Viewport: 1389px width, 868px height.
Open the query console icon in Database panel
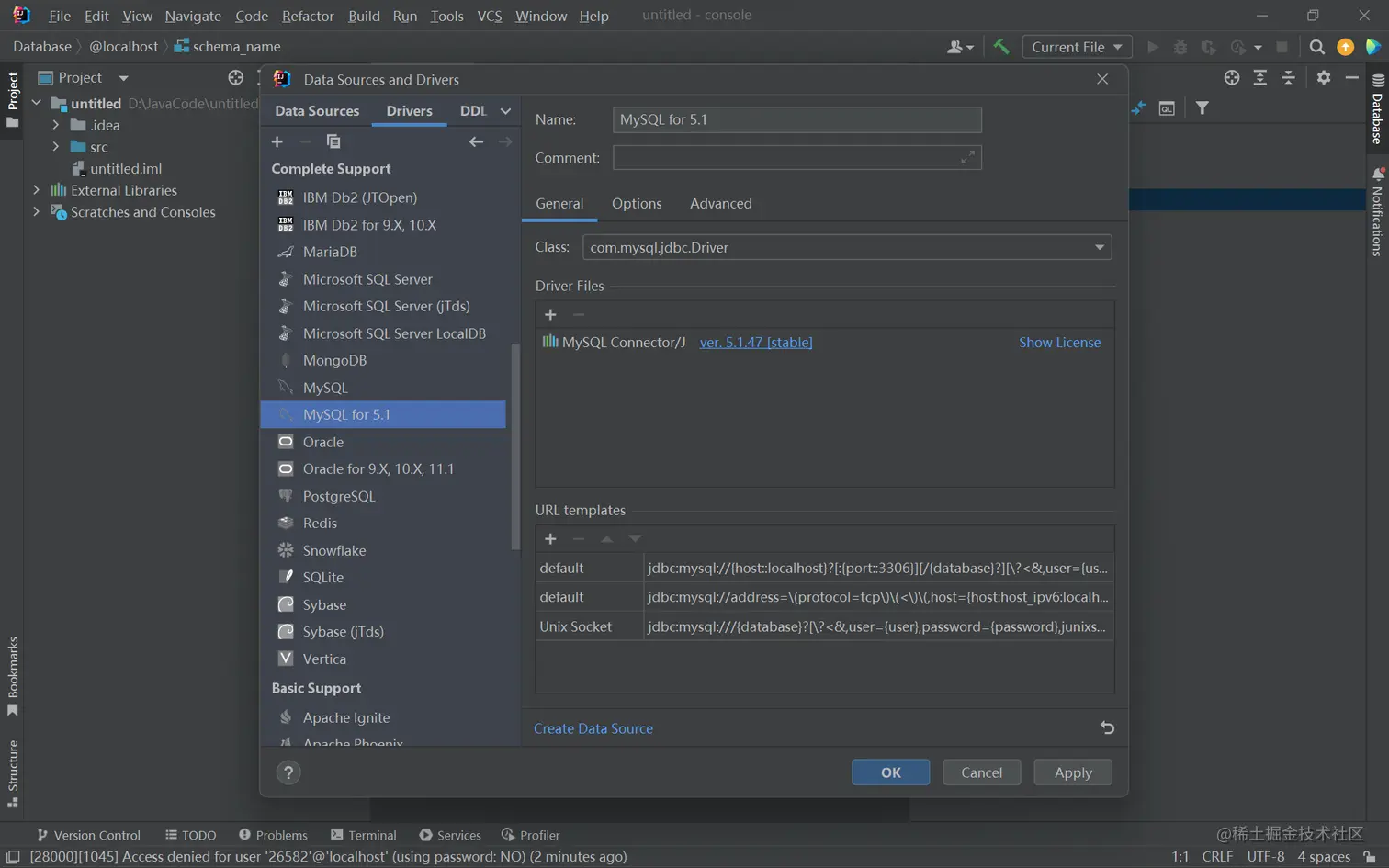(1167, 108)
